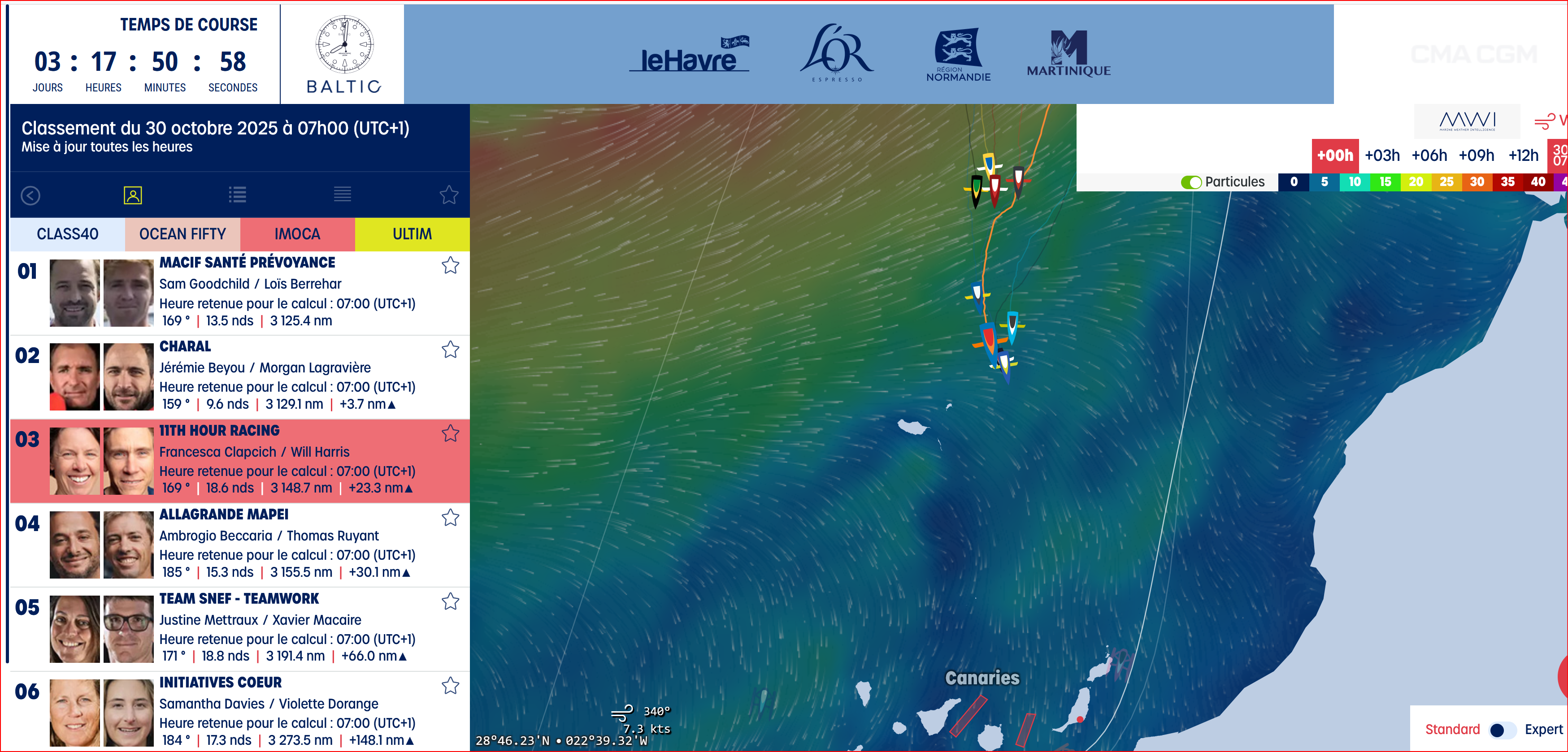This screenshot has height=752, width=1568.
Task: Toggle Standard/Expert mode switch
Action: click(1501, 730)
